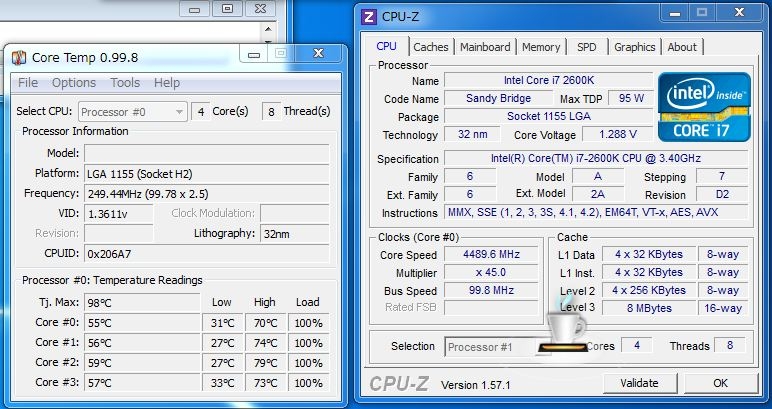Open the Help menu in Core Temp

[x=167, y=83]
